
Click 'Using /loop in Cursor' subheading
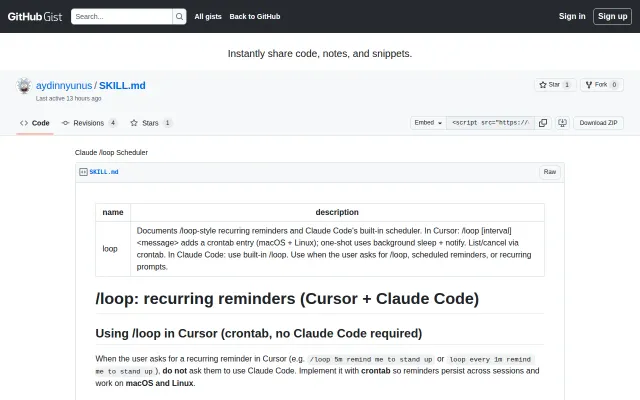(259, 333)
